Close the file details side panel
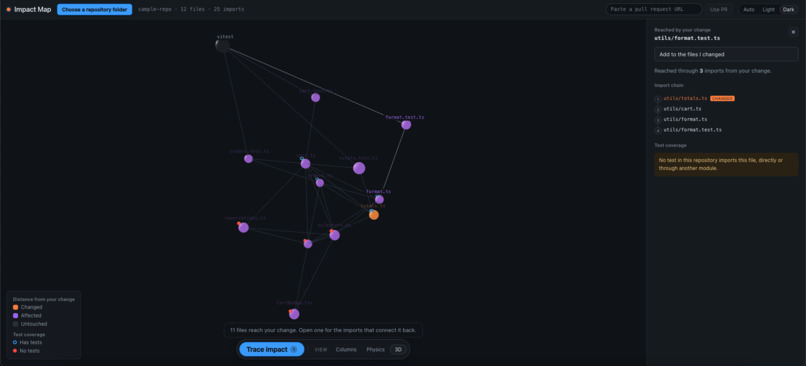 click(793, 32)
